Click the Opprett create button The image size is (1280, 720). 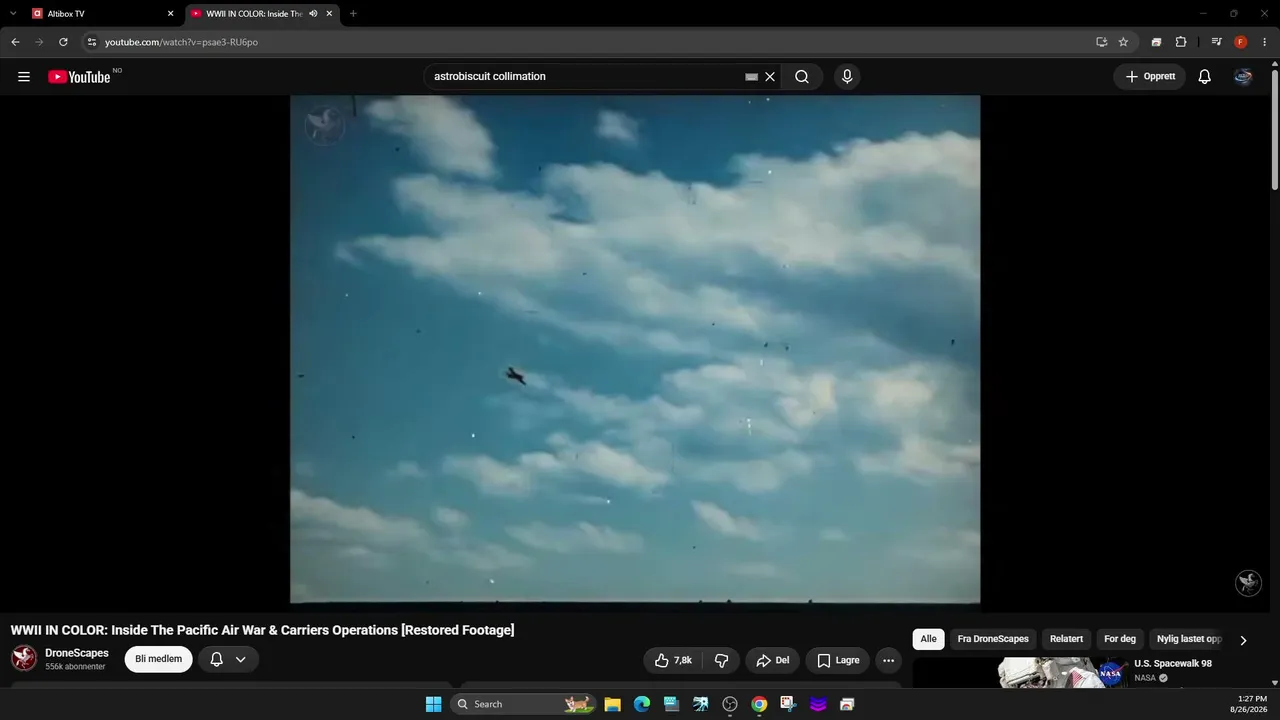pos(1150,77)
